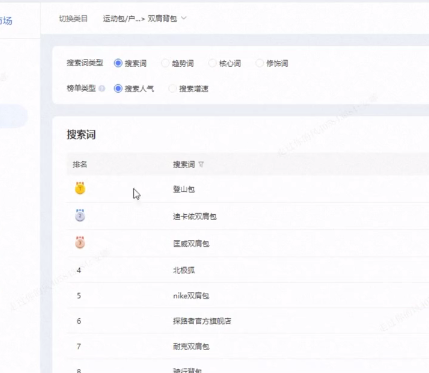The image size is (429, 373).
Task: Click the info icon beside 榜单类型
Action: click(x=102, y=89)
